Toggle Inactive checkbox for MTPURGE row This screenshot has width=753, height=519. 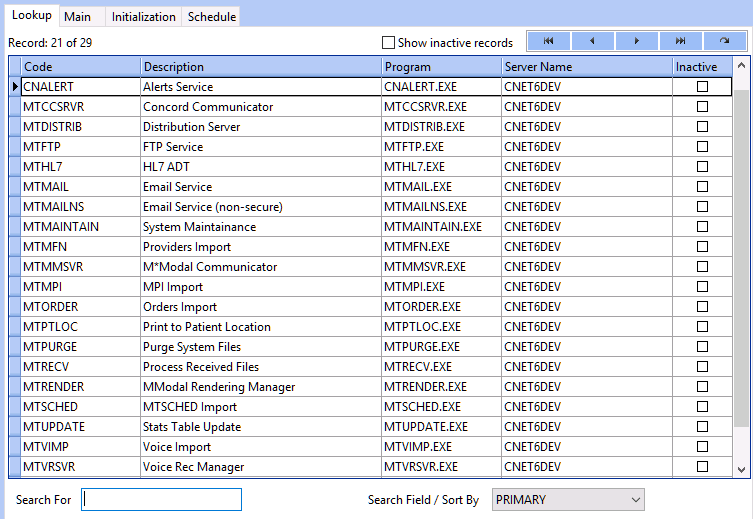tap(702, 347)
